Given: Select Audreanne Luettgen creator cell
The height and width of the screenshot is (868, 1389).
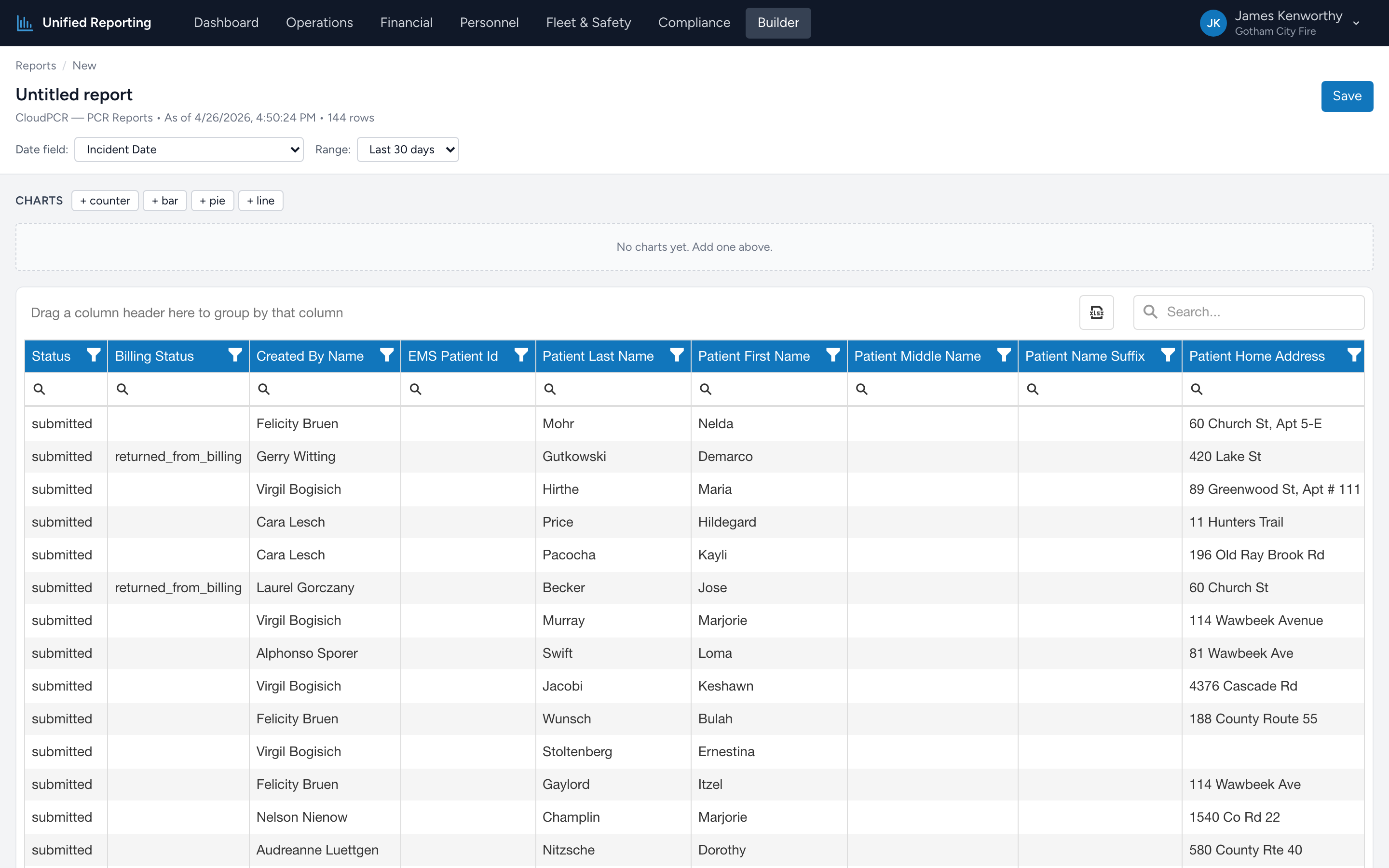Looking at the screenshot, I should pos(325,850).
